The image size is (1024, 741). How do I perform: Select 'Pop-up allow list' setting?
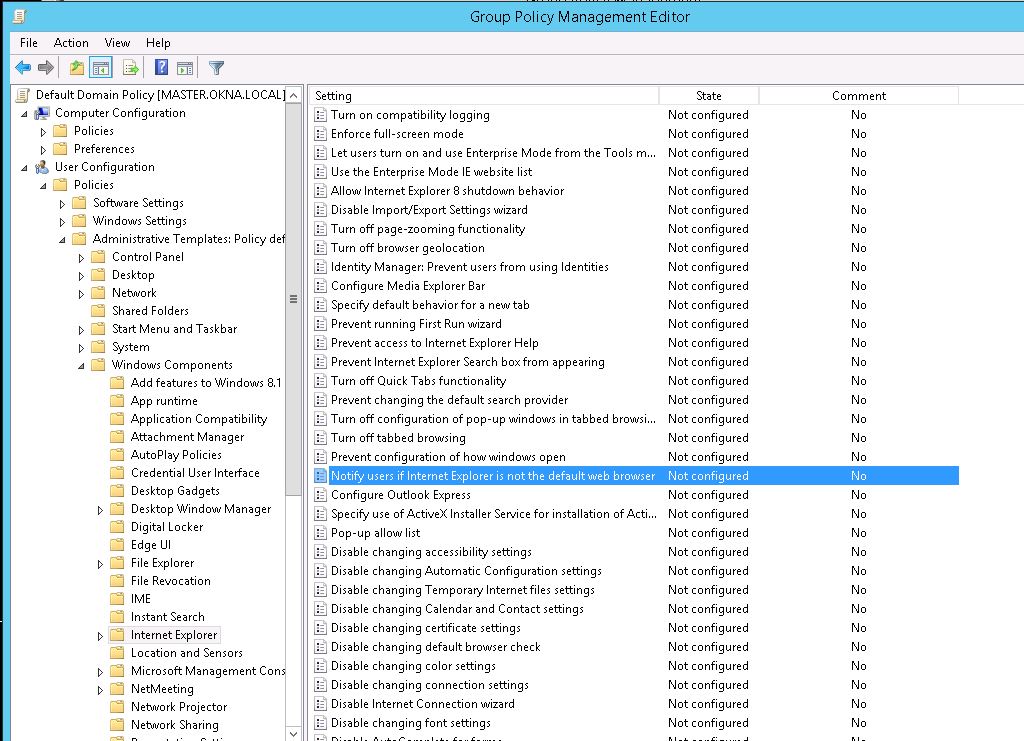pos(376,532)
